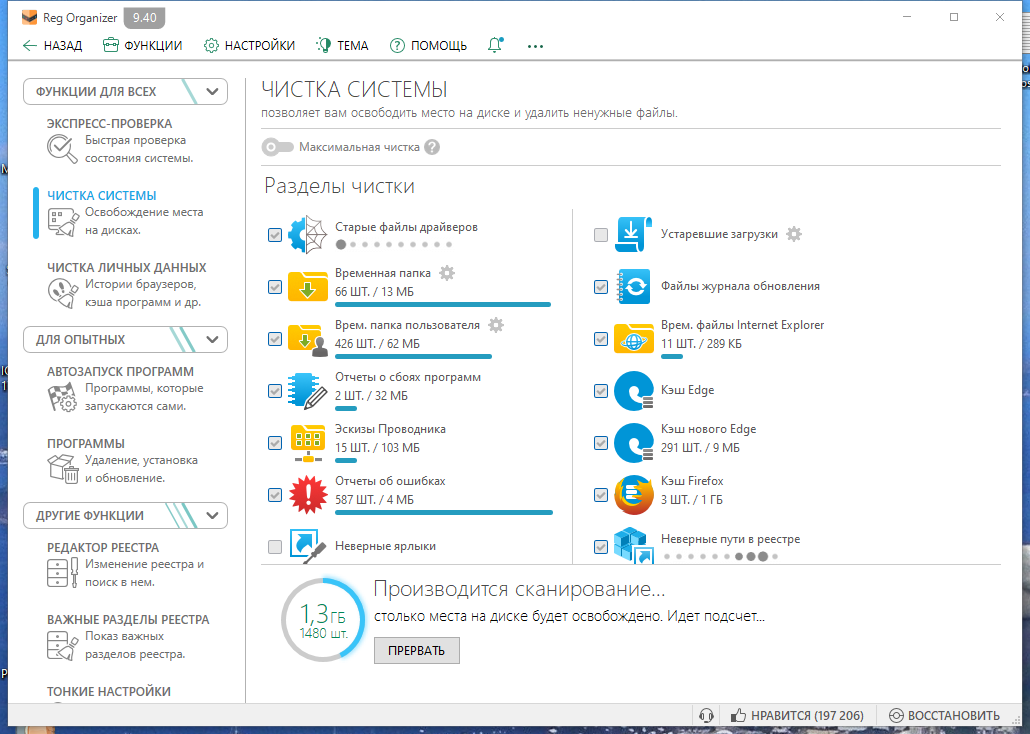
Task: Open the Тема menu
Action: [342, 45]
